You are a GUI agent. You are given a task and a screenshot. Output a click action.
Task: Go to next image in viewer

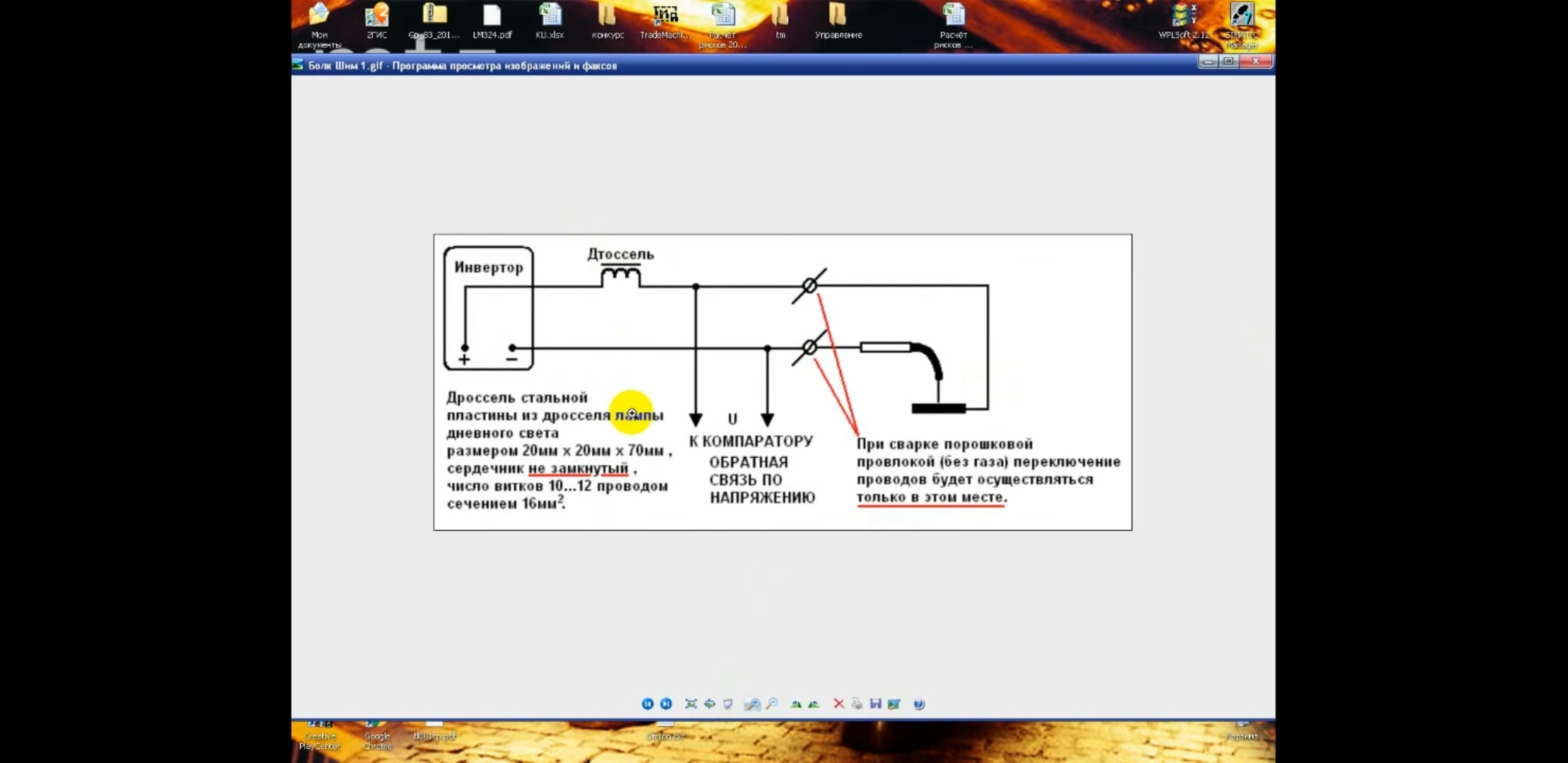point(665,704)
